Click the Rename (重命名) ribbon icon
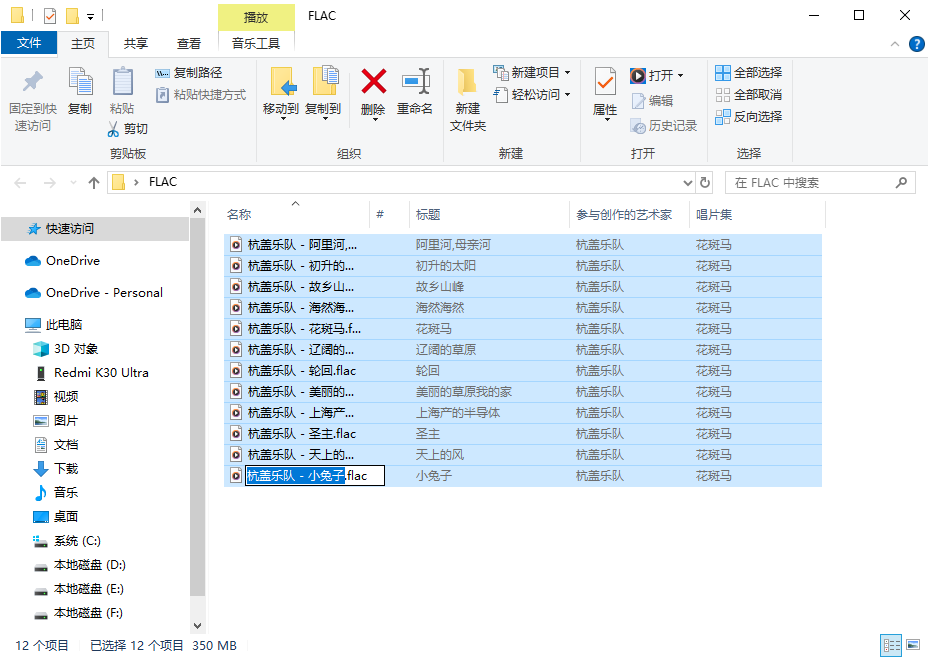The width and height of the screenshot is (929, 658). [415, 82]
